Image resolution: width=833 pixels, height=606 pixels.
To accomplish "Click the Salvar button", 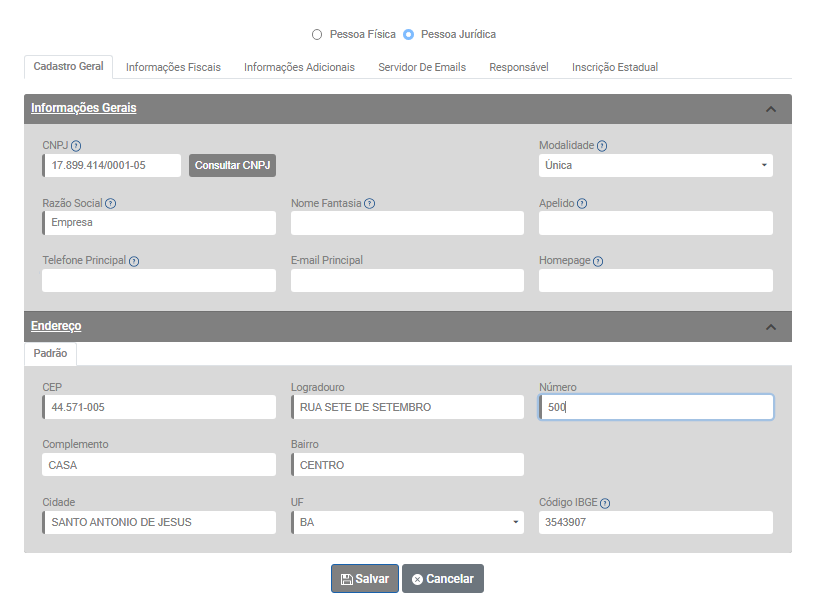I will (x=365, y=579).
